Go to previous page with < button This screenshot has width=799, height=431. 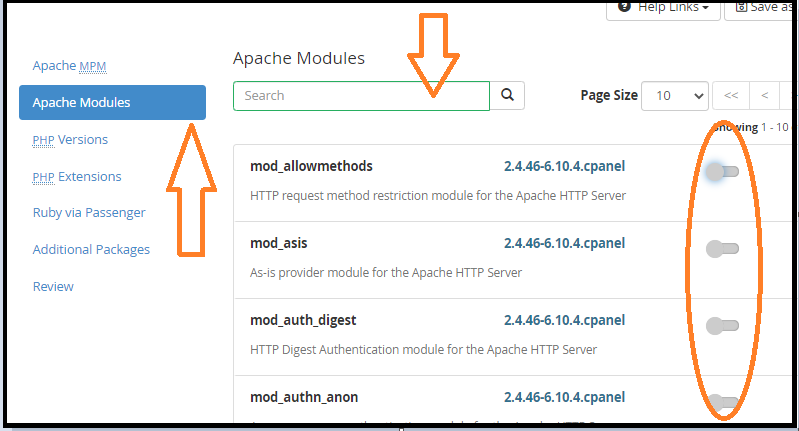[764, 95]
